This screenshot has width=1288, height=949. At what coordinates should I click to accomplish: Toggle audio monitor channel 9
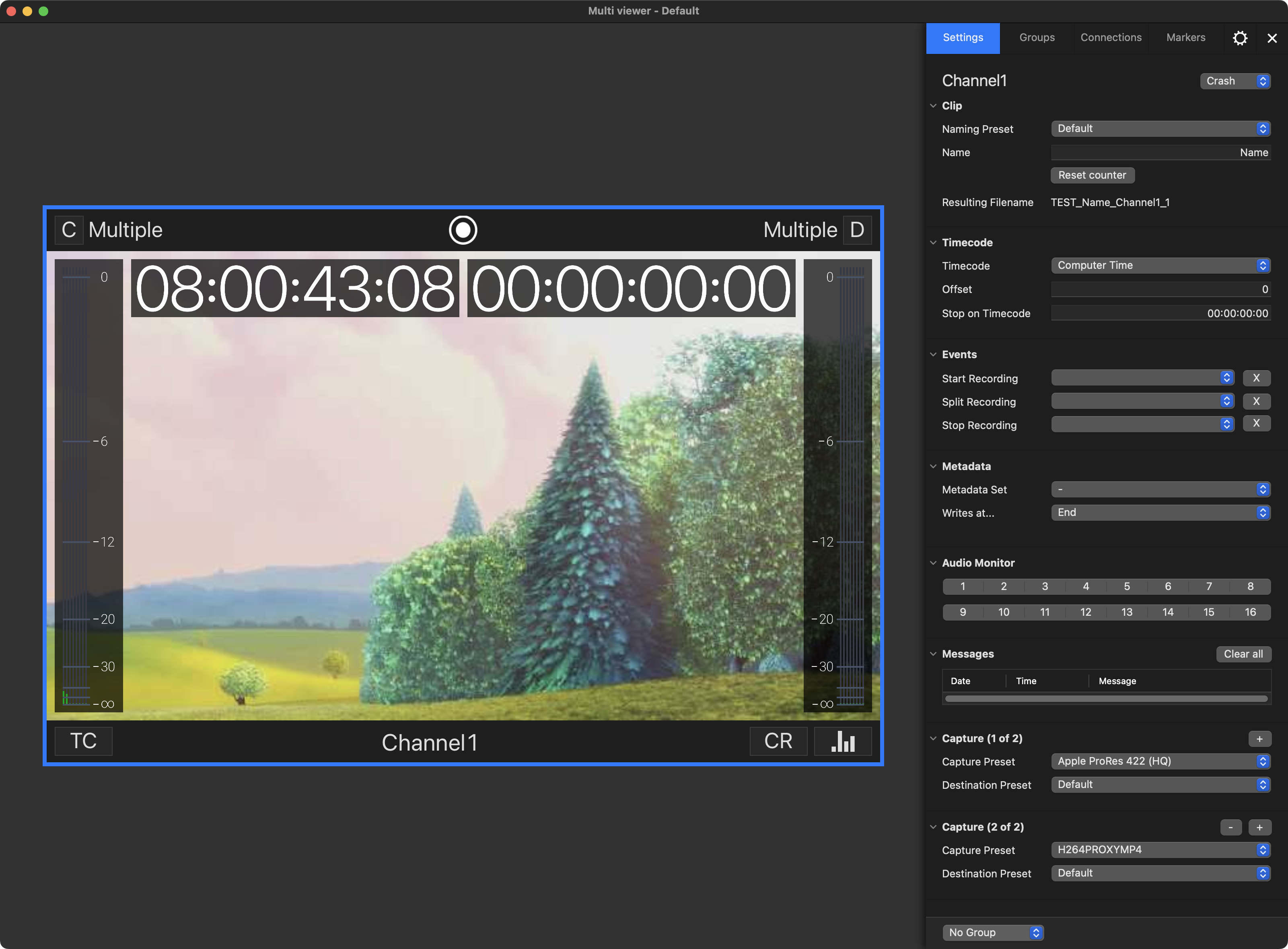click(x=963, y=613)
